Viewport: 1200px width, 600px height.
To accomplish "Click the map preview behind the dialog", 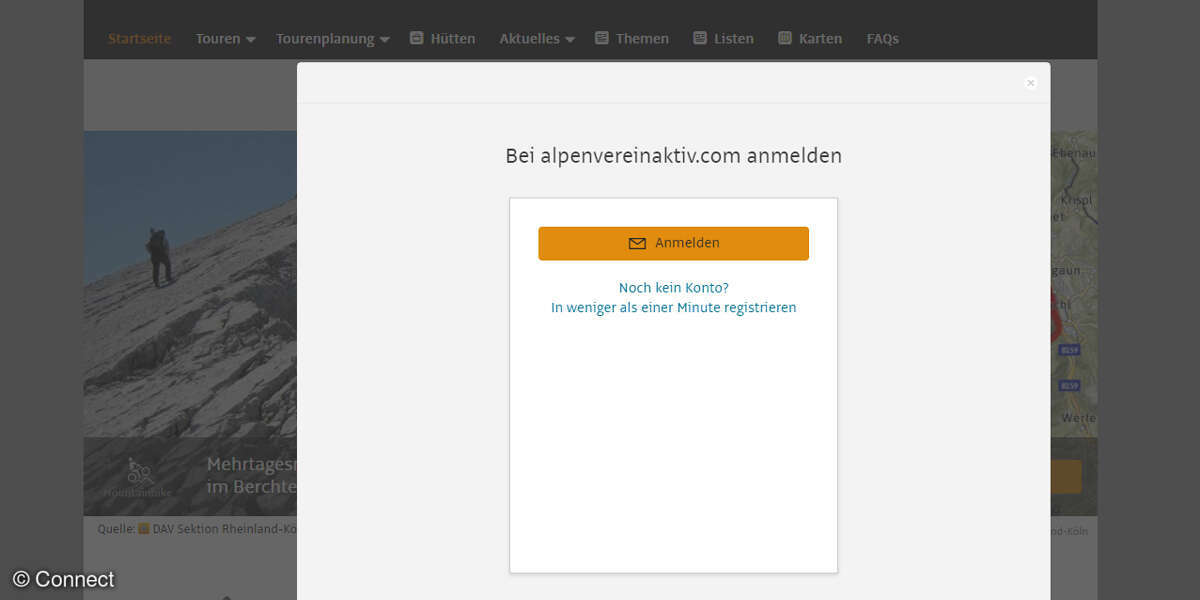I will tap(1074, 285).
